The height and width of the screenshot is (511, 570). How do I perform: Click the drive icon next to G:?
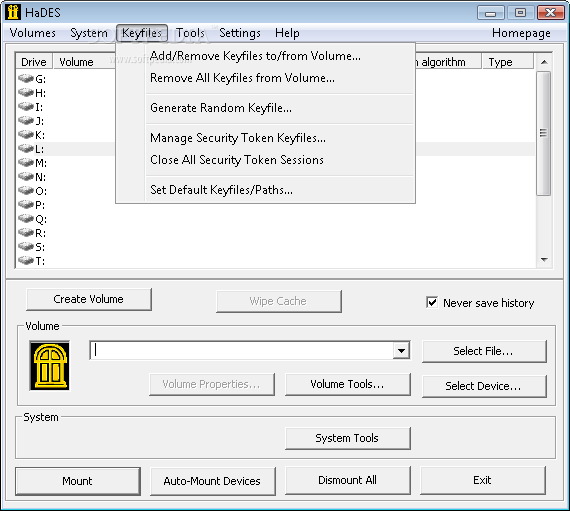coord(26,78)
